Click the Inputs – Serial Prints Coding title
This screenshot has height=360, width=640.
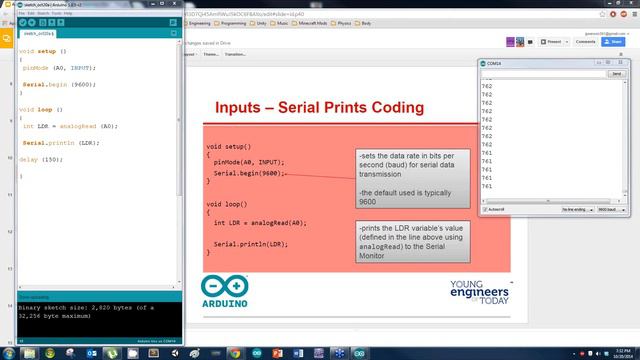pyautogui.click(x=320, y=107)
